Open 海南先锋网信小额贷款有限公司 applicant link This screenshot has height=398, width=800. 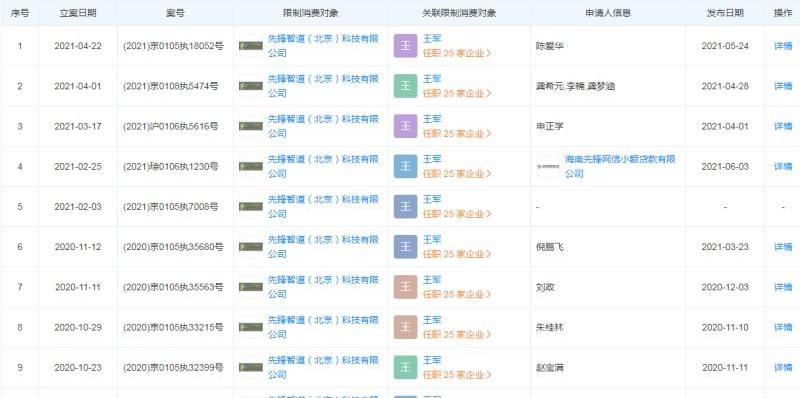620,166
